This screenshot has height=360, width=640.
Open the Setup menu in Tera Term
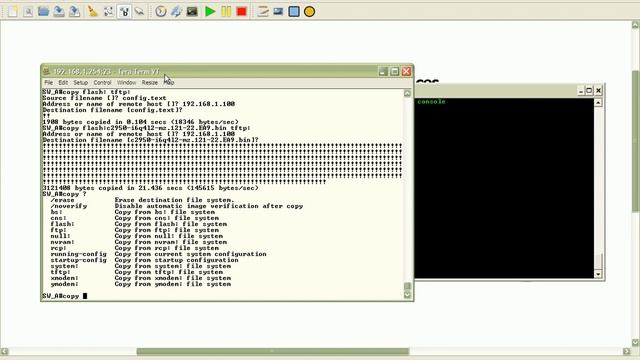tap(80, 82)
